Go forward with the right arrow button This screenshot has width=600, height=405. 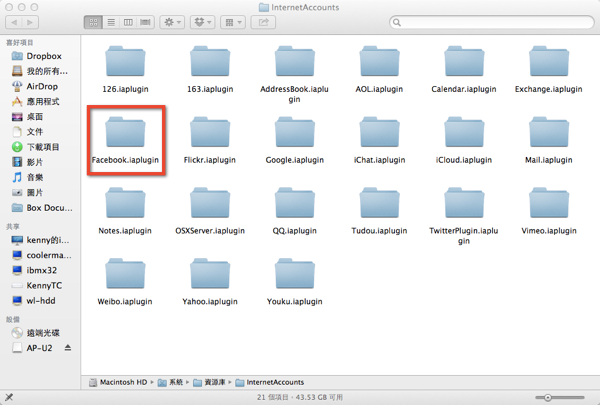30,22
